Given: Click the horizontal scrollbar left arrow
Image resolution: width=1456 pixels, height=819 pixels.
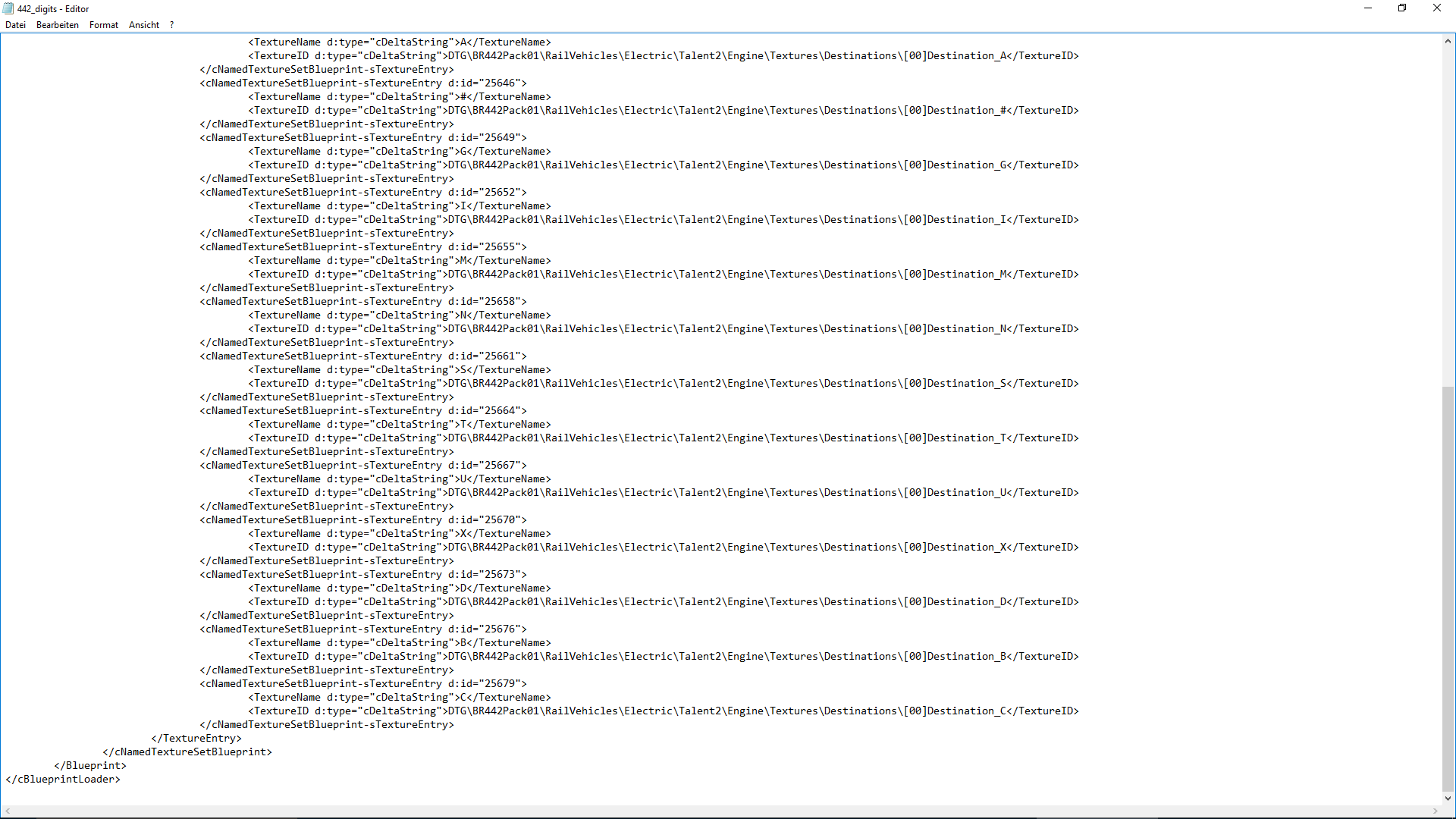Looking at the screenshot, I should (x=8, y=811).
